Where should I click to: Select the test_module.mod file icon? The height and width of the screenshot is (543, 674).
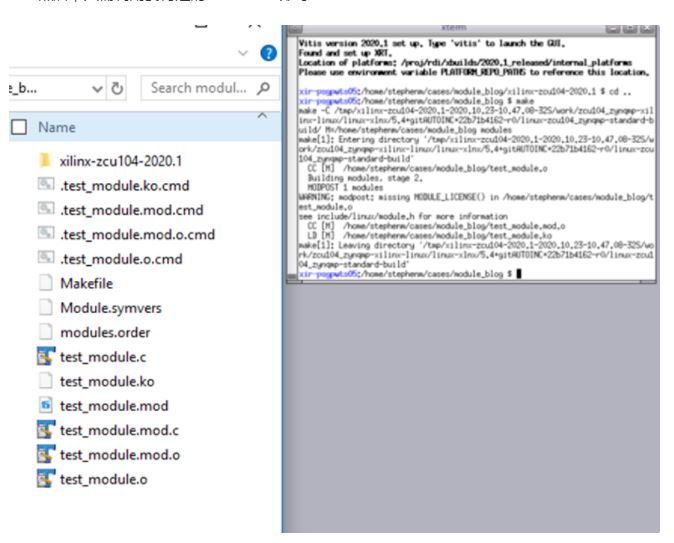point(44,406)
